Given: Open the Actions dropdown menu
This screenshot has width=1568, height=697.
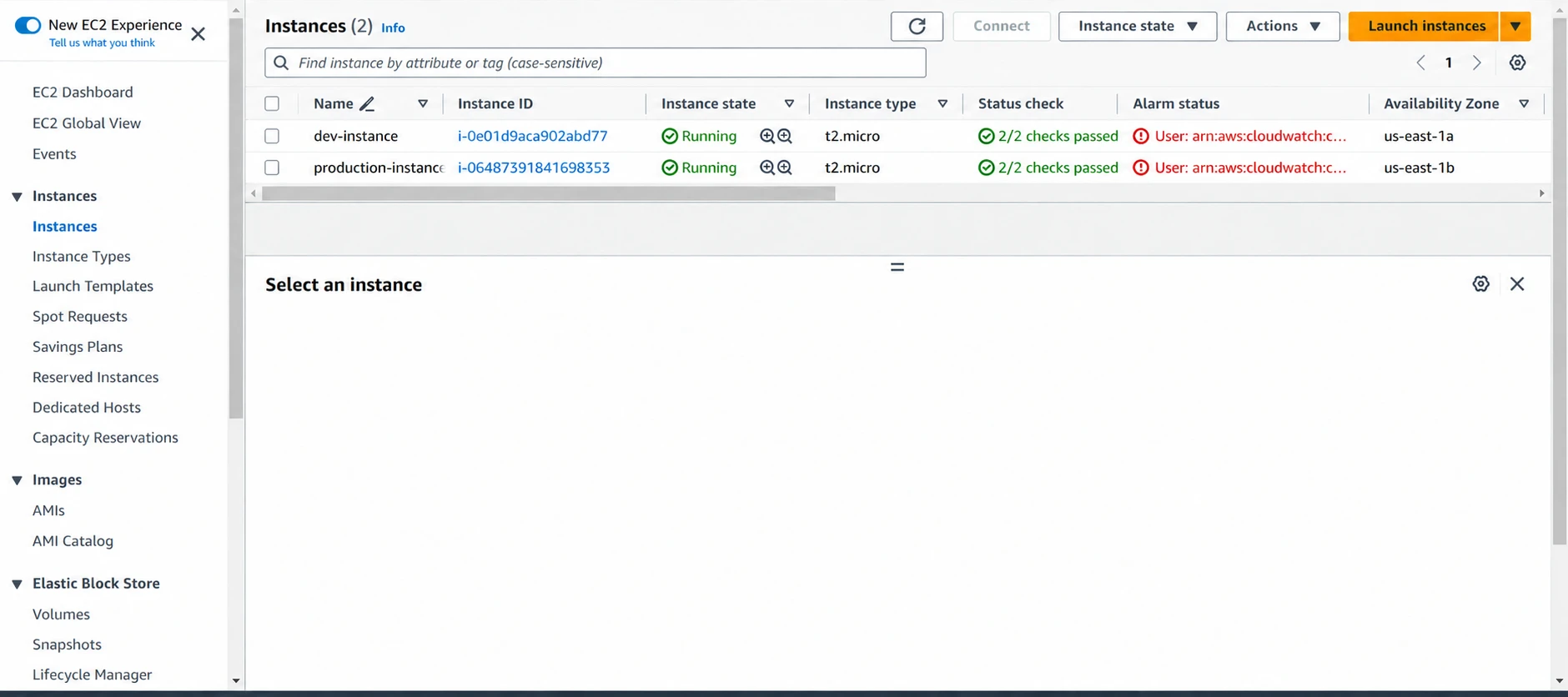Looking at the screenshot, I should [1283, 26].
